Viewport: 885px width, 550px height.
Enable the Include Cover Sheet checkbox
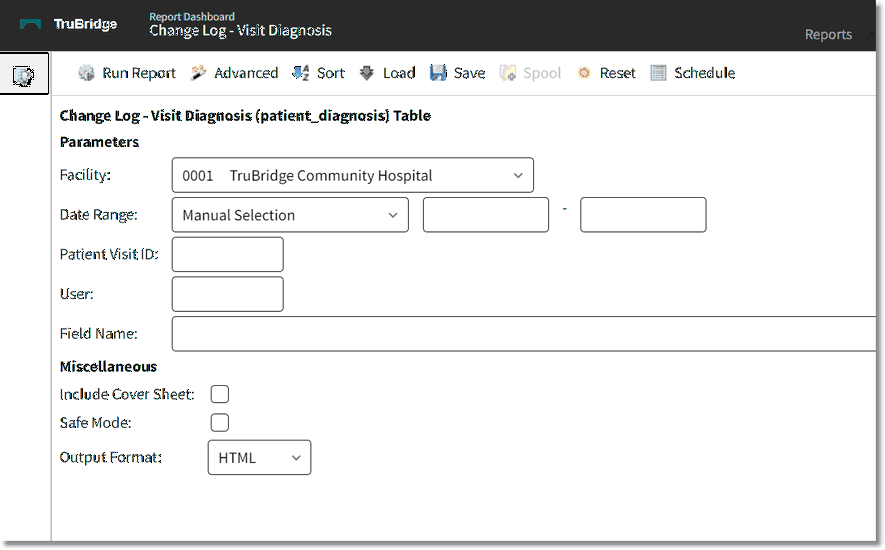(219, 394)
